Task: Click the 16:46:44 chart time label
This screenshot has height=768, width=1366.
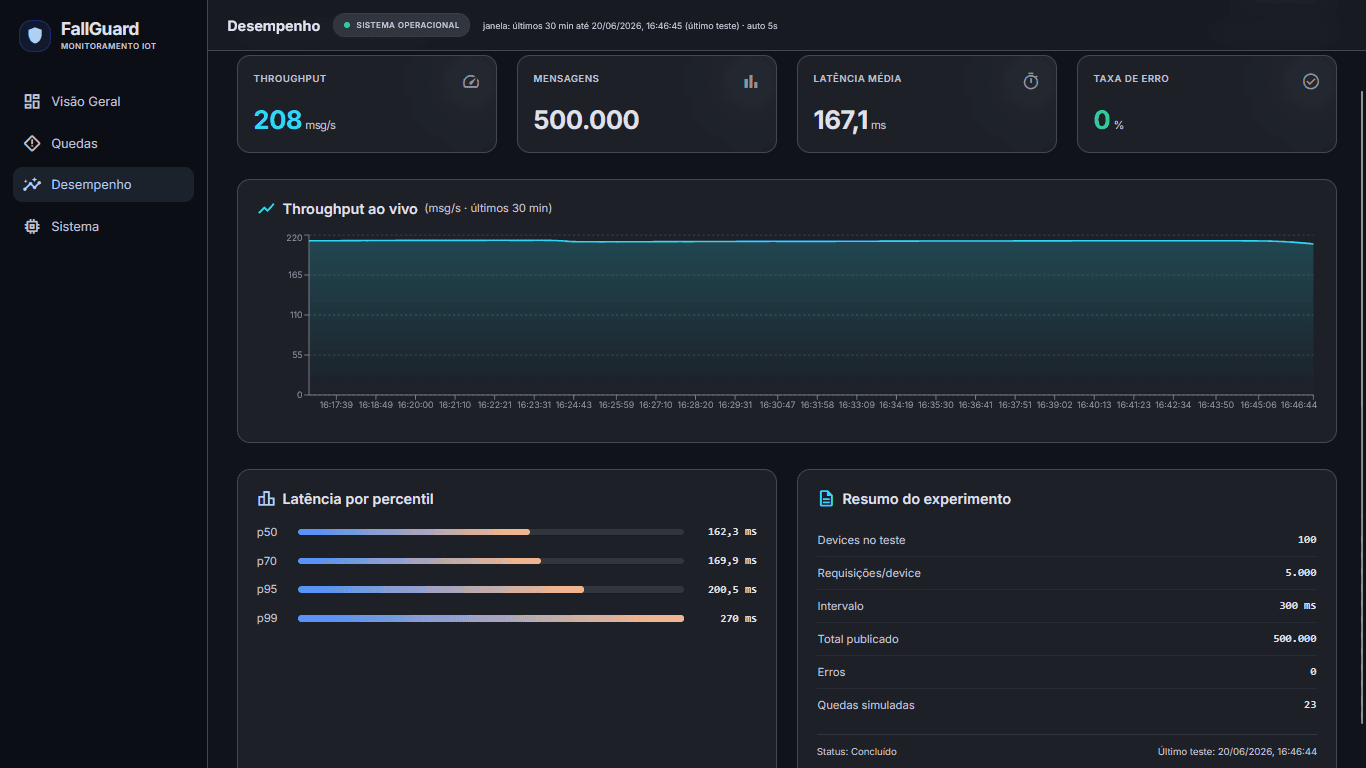Action: pyautogui.click(x=1299, y=405)
